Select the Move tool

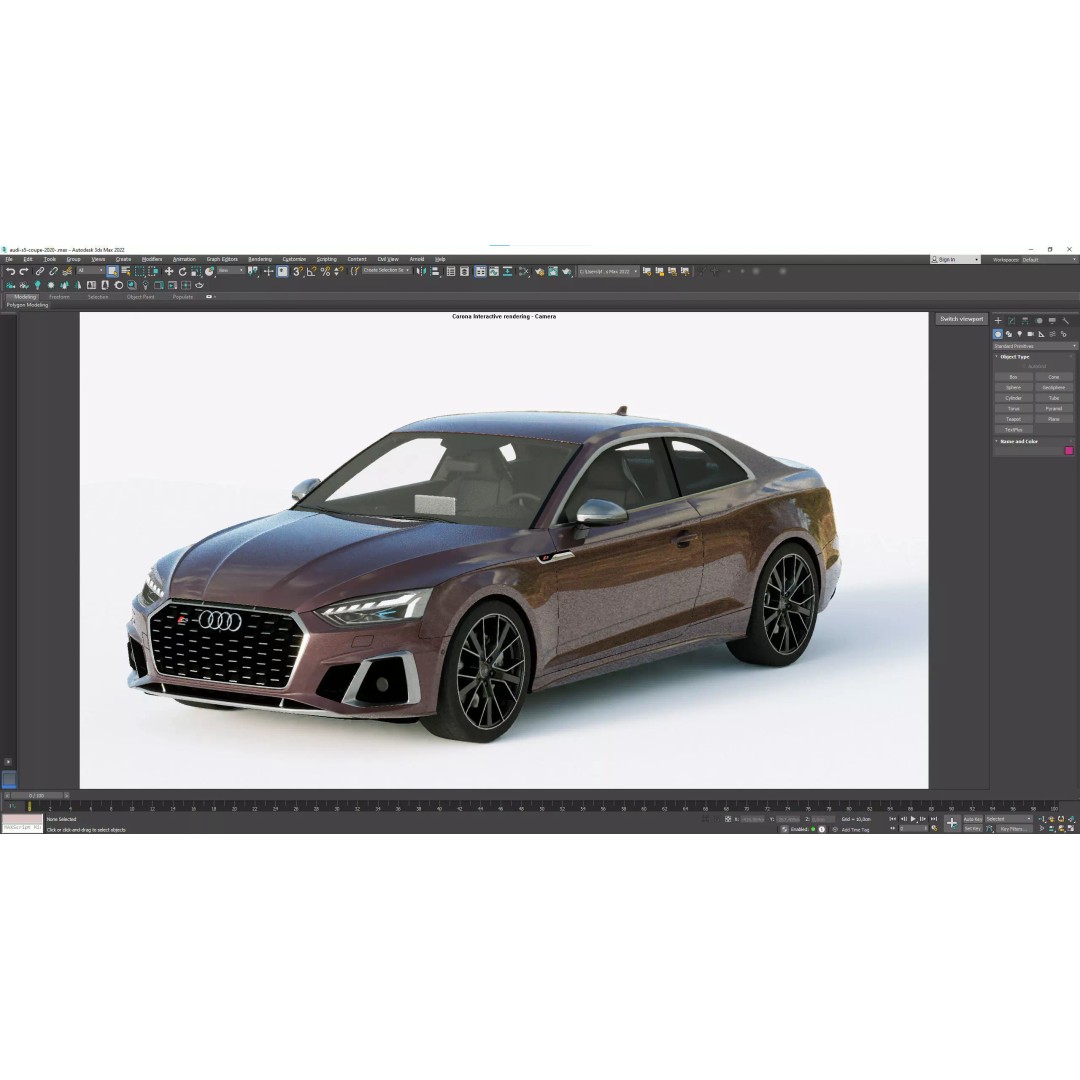tap(169, 271)
